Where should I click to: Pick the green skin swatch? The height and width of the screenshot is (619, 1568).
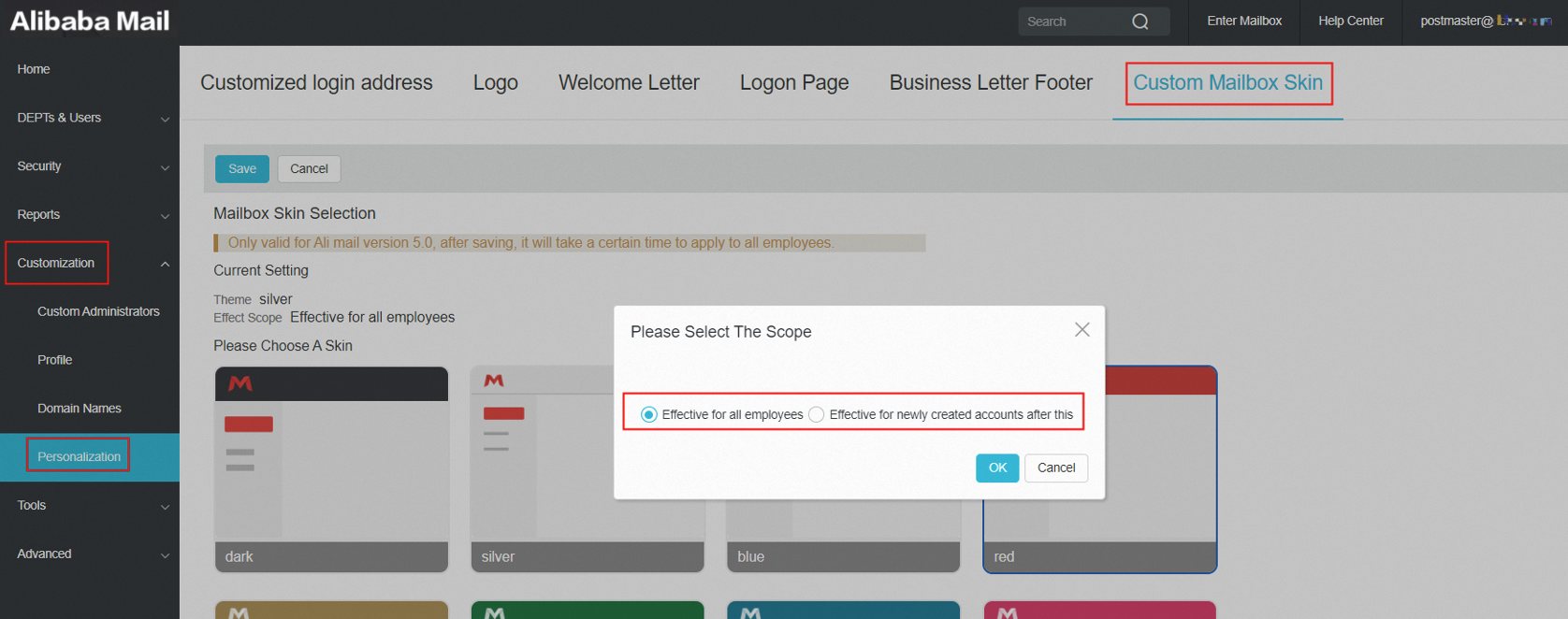click(588, 610)
